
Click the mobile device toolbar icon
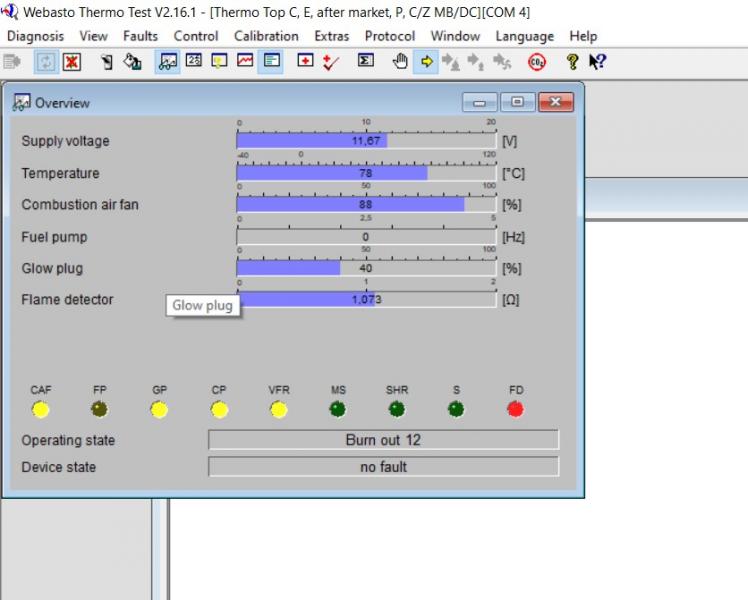click(x=107, y=62)
